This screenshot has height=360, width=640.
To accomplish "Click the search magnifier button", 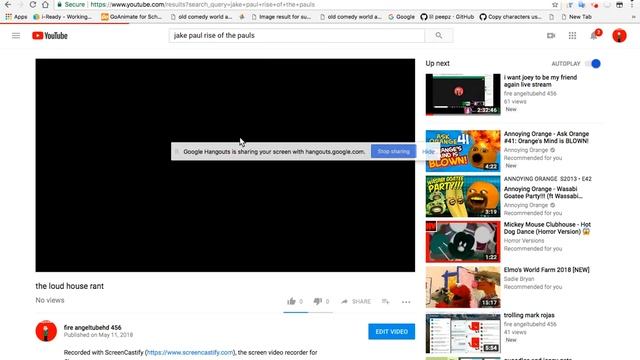I will 438,36.
